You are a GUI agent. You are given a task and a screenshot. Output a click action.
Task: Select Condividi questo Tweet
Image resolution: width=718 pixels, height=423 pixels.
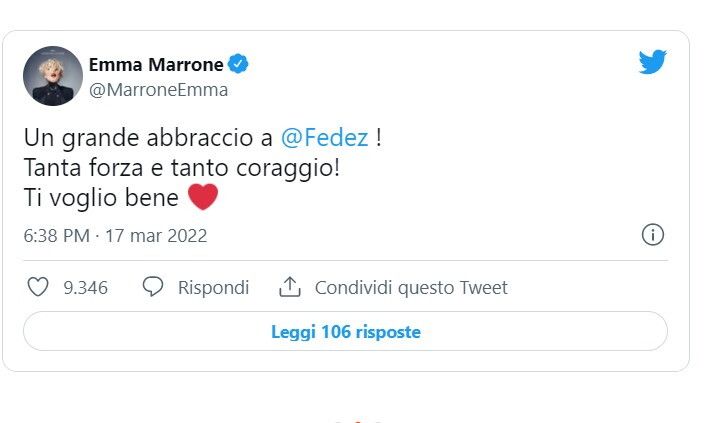coord(411,288)
